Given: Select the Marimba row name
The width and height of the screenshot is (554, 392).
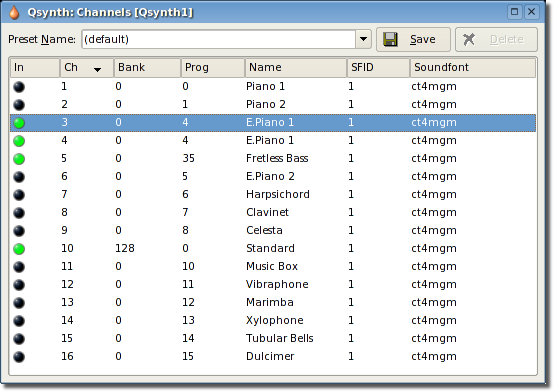Looking at the screenshot, I should click(270, 303).
